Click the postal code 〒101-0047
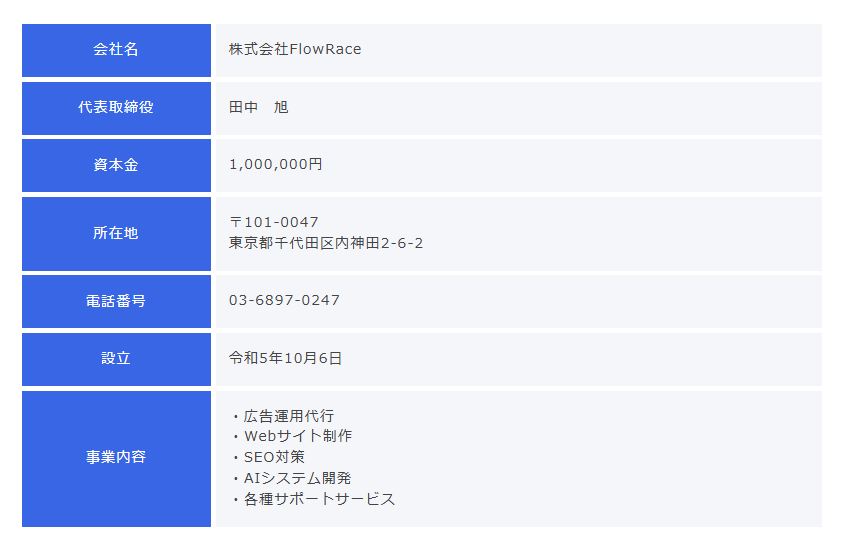 (x=274, y=222)
